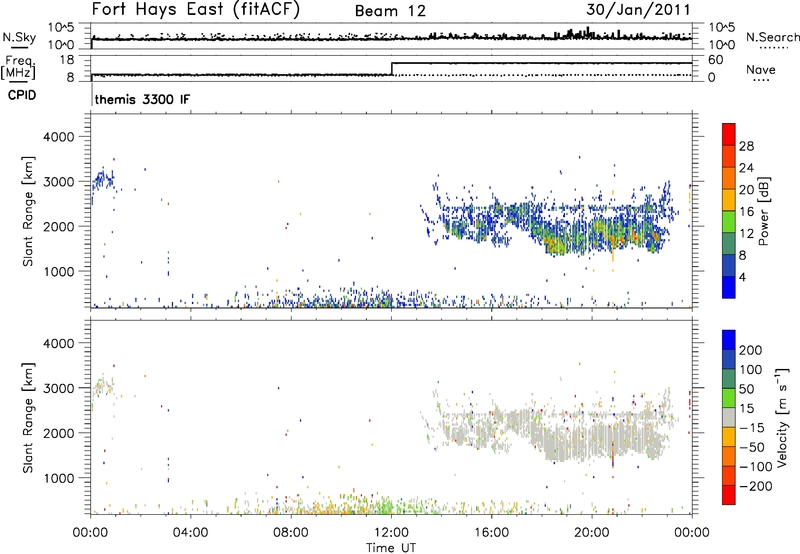Image resolution: width=800 pixels, height=554 pixels.
Task: Select the "N.Sky" legend label
Action: click(19, 37)
